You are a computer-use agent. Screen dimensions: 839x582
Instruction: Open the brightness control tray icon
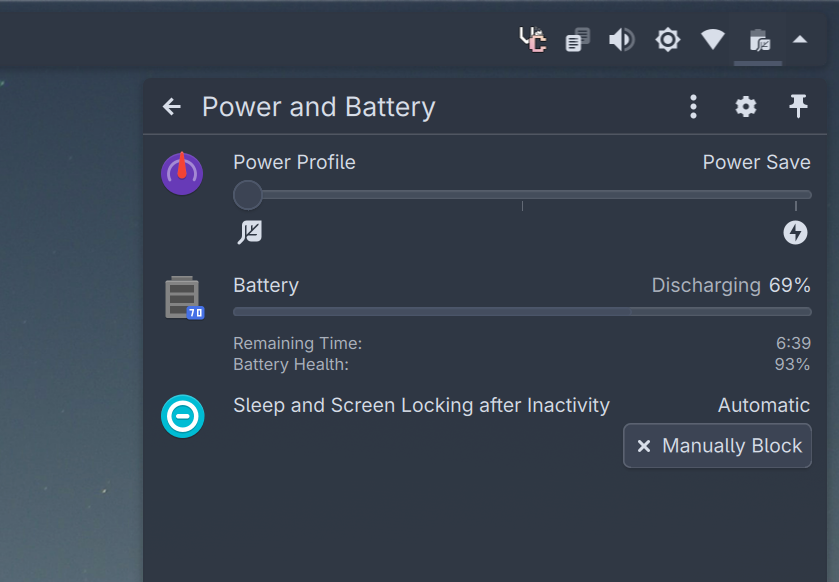pyautogui.click(x=667, y=40)
